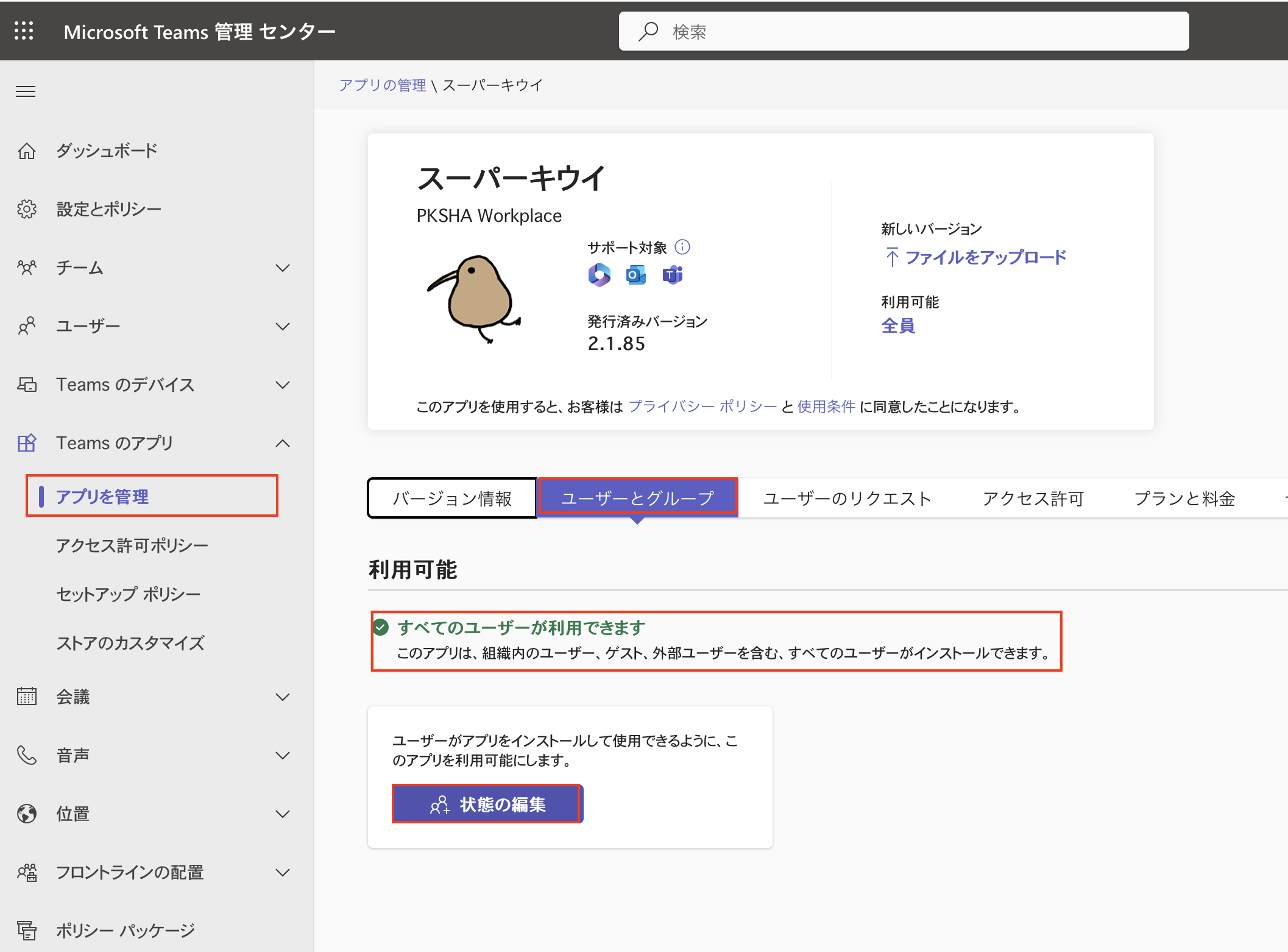This screenshot has width=1288, height=952.
Task: Click the frontline deployment icon
Action: point(26,872)
